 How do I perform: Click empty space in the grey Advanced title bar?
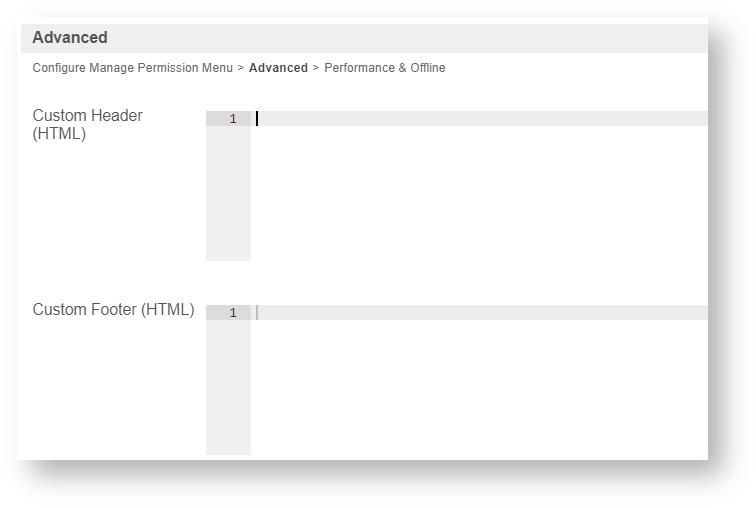pos(400,38)
